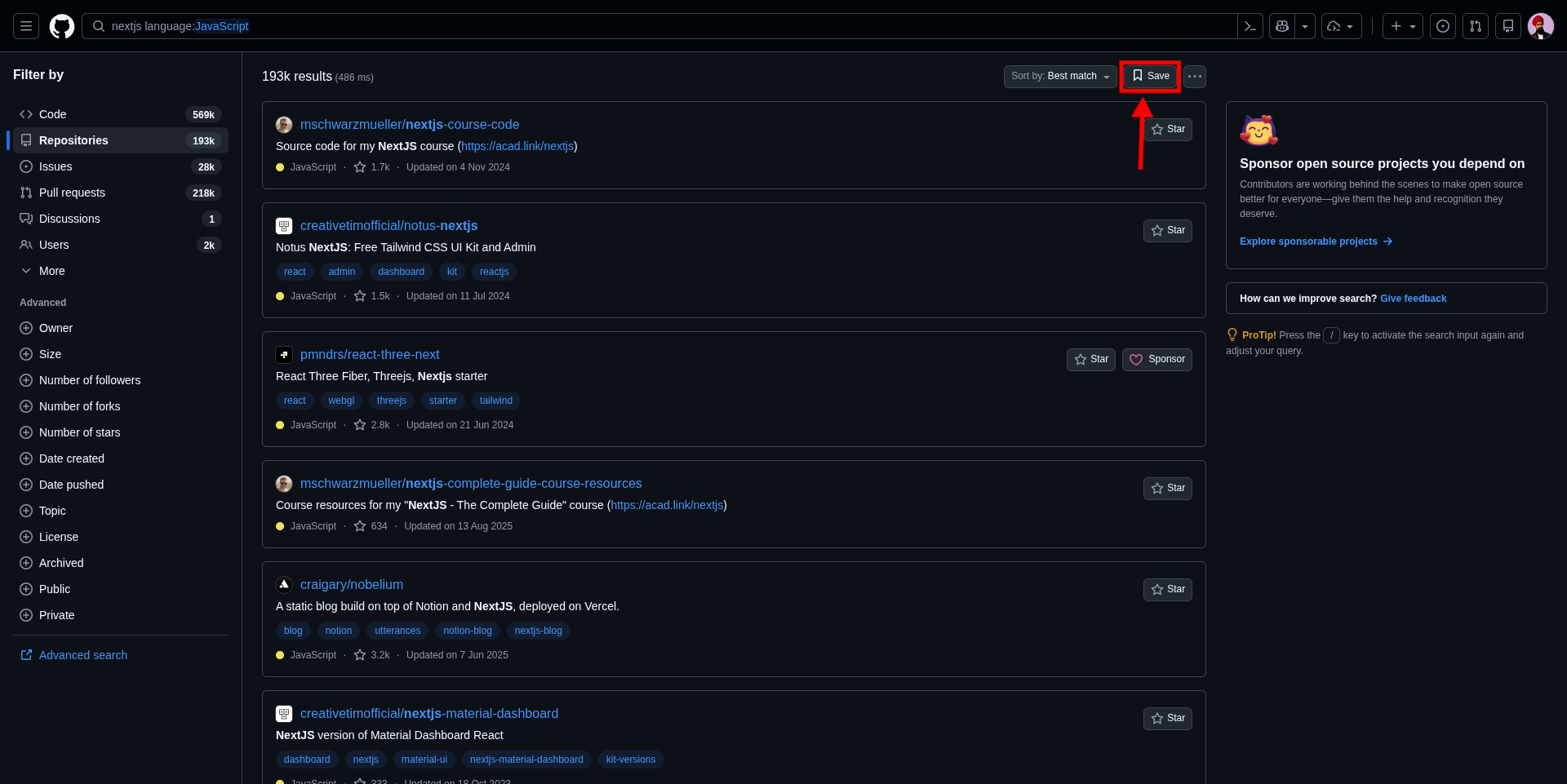Select the notion-blog topic tag
Image resolution: width=1567 pixels, height=784 pixels.
coord(468,631)
